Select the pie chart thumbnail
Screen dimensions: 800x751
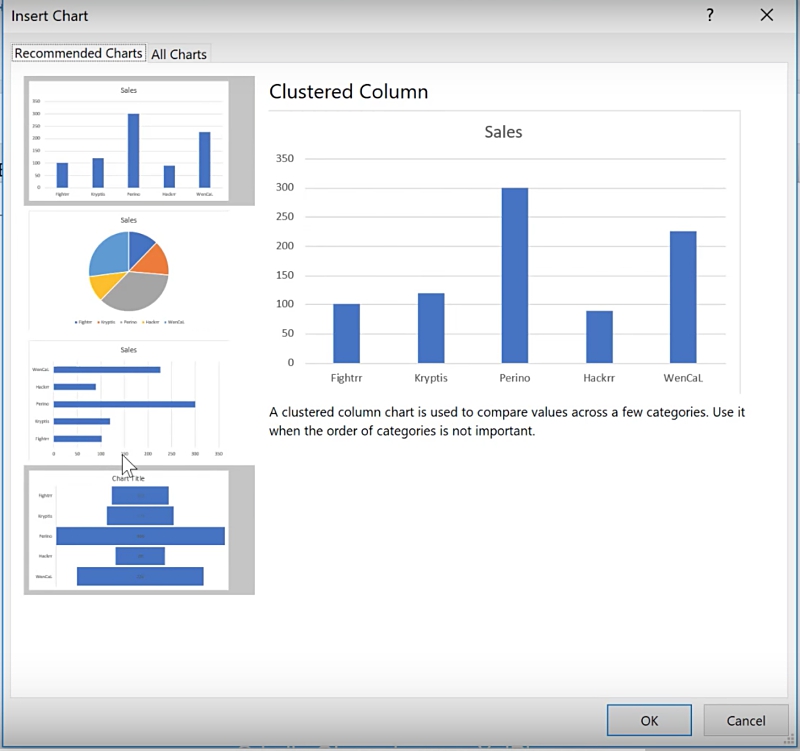(x=128, y=270)
